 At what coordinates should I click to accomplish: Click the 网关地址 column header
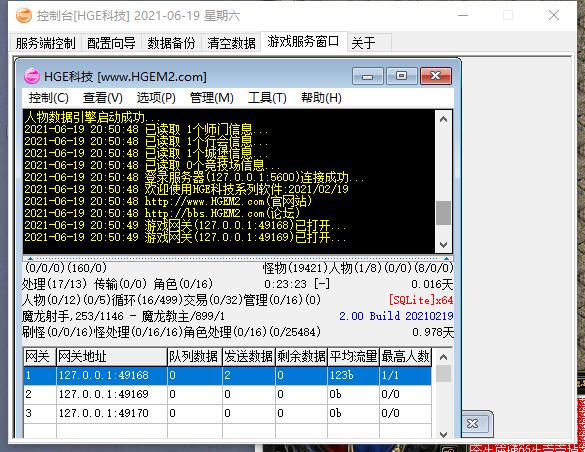(x=112, y=357)
